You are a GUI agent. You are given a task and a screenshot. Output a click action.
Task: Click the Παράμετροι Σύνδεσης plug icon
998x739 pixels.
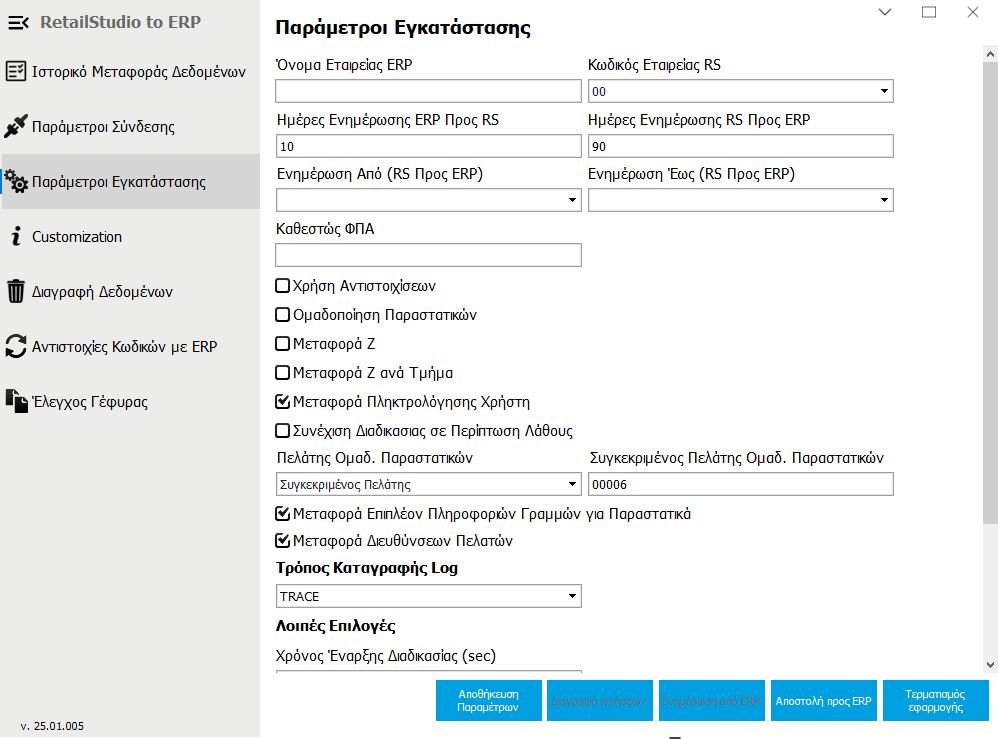[x=16, y=127]
